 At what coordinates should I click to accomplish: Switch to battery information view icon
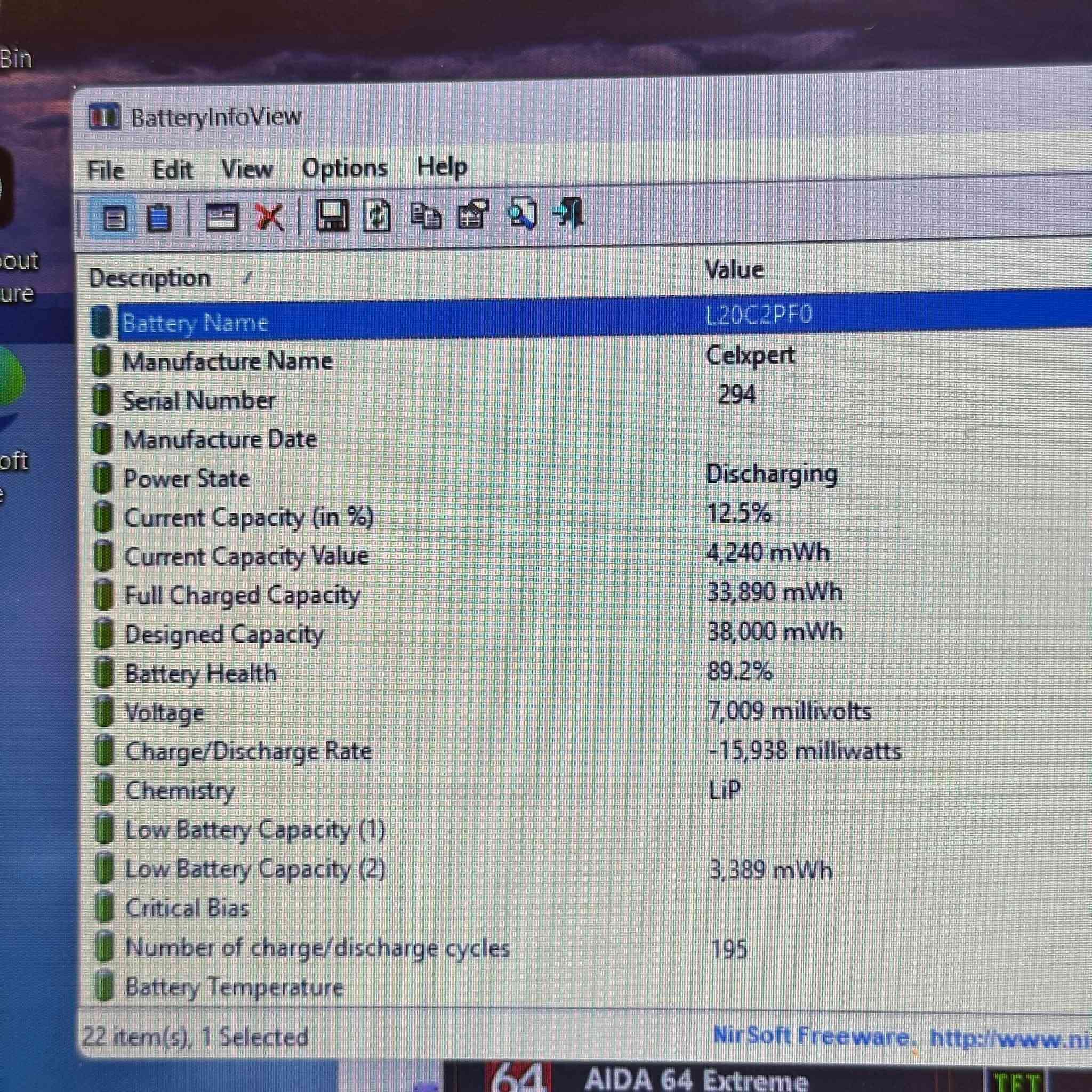pyautogui.click(x=115, y=219)
